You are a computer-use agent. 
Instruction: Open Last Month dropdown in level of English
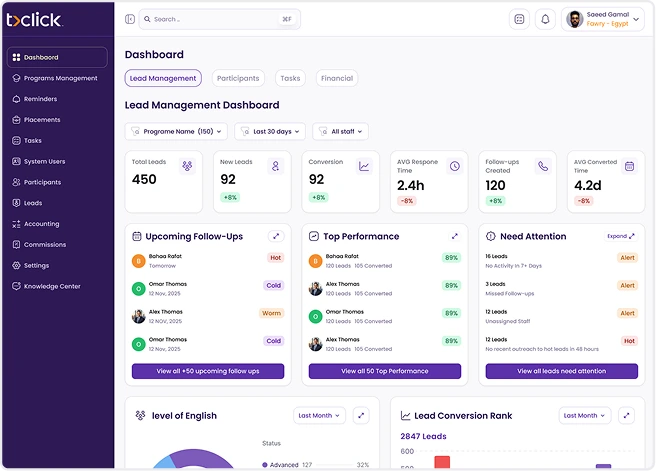(319, 415)
